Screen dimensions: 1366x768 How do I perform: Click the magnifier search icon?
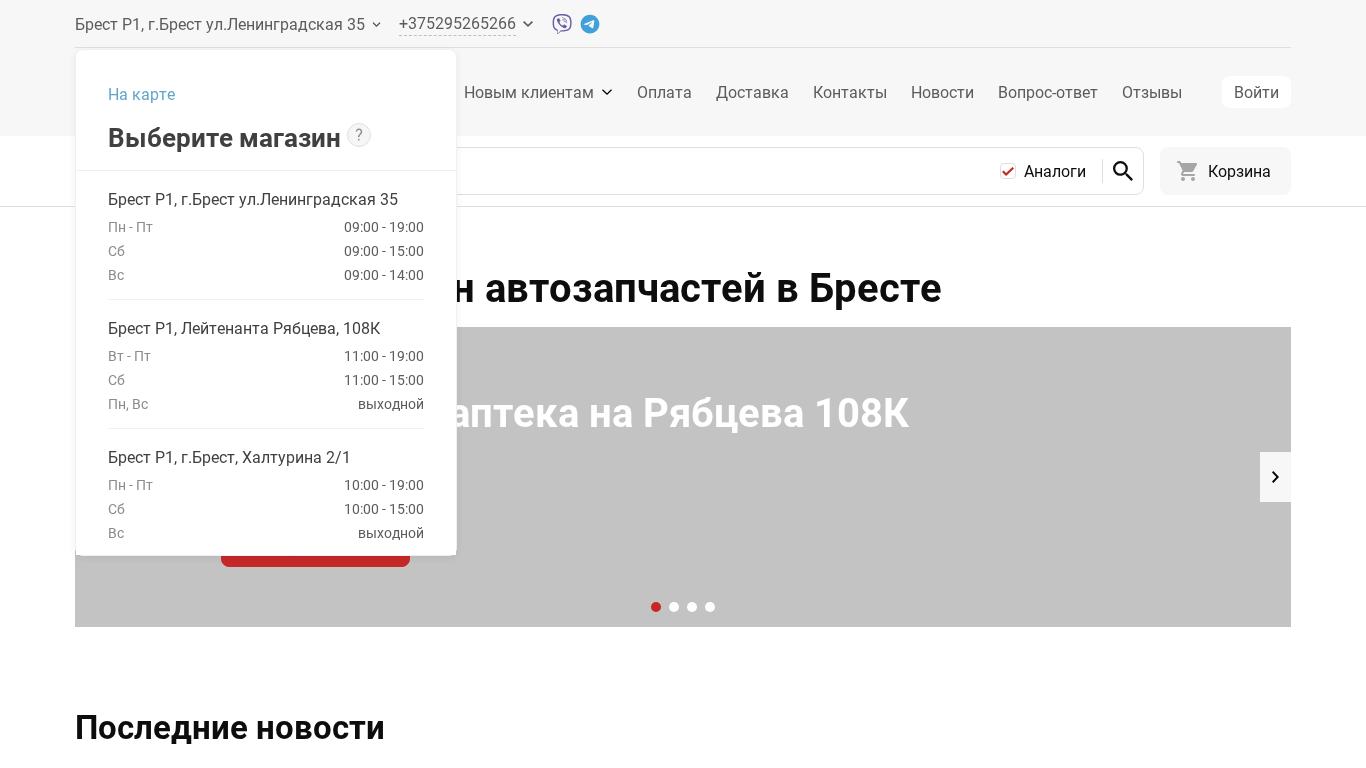(x=1122, y=171)
